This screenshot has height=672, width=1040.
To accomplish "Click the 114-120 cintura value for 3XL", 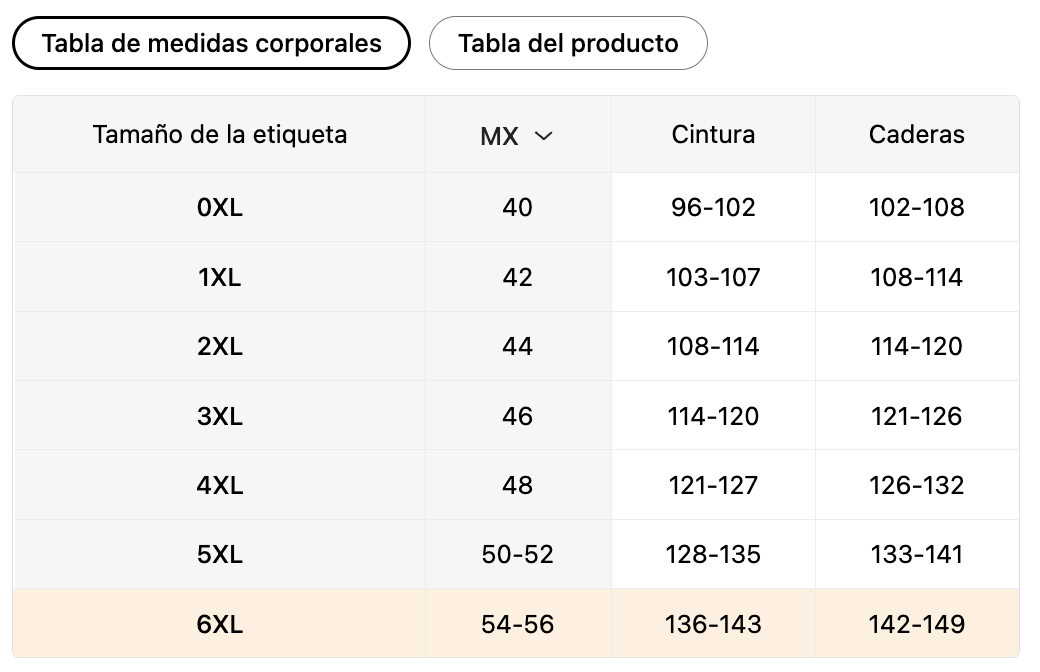I will point(713,417).
